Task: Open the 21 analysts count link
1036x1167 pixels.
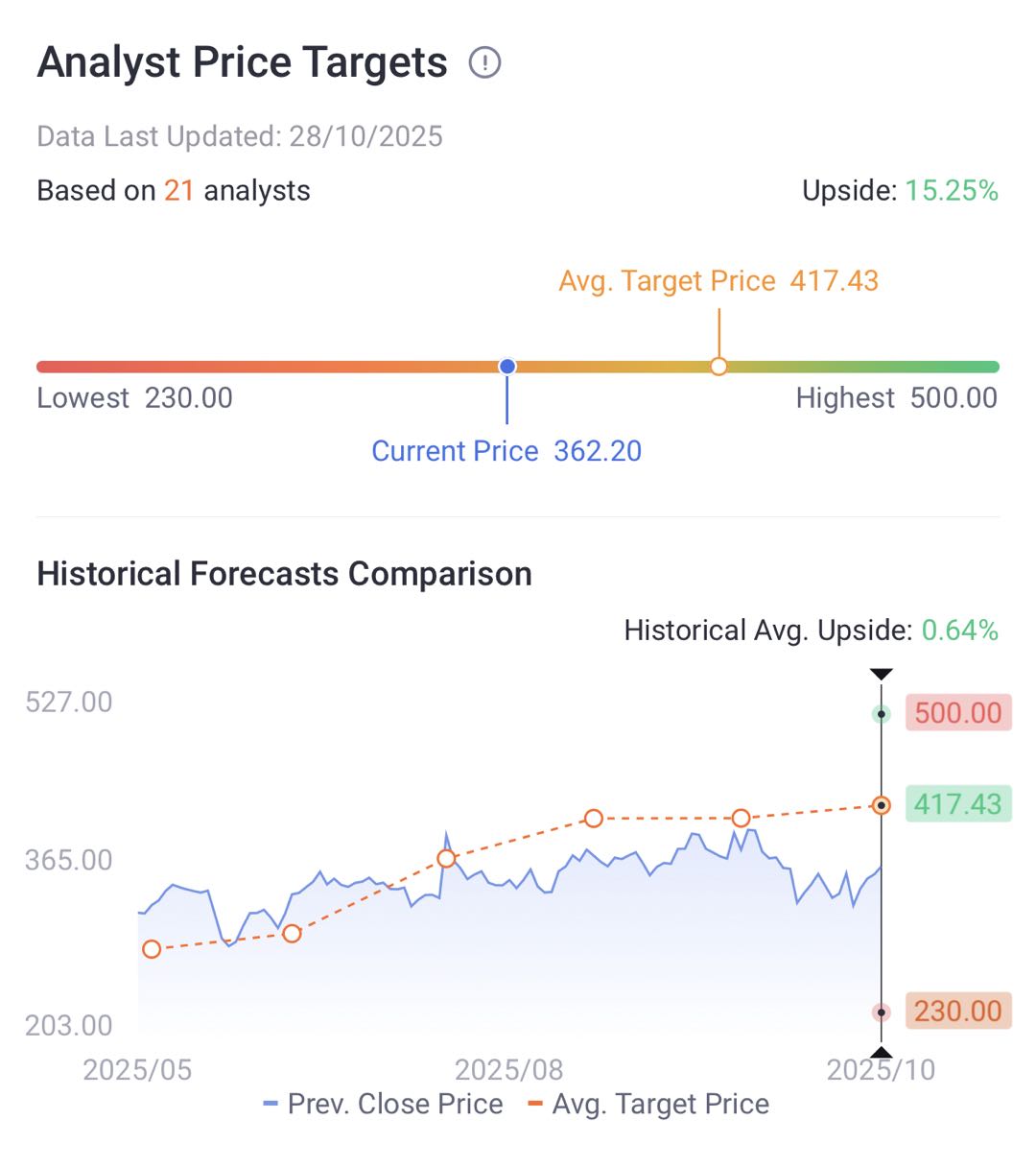Action: point(178,191)
